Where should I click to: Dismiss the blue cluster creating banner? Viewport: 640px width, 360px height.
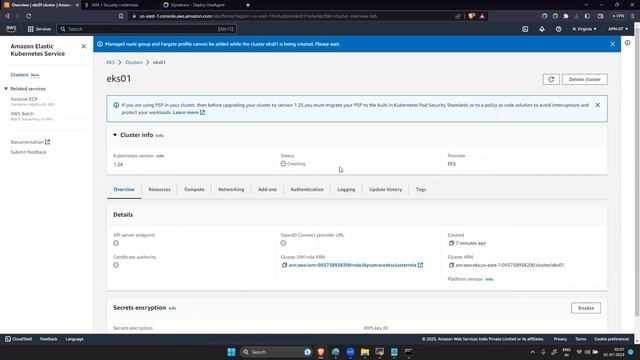coord(612,44)
